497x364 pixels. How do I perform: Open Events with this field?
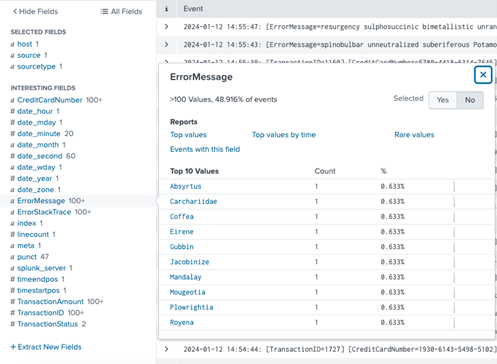point(205,149)
